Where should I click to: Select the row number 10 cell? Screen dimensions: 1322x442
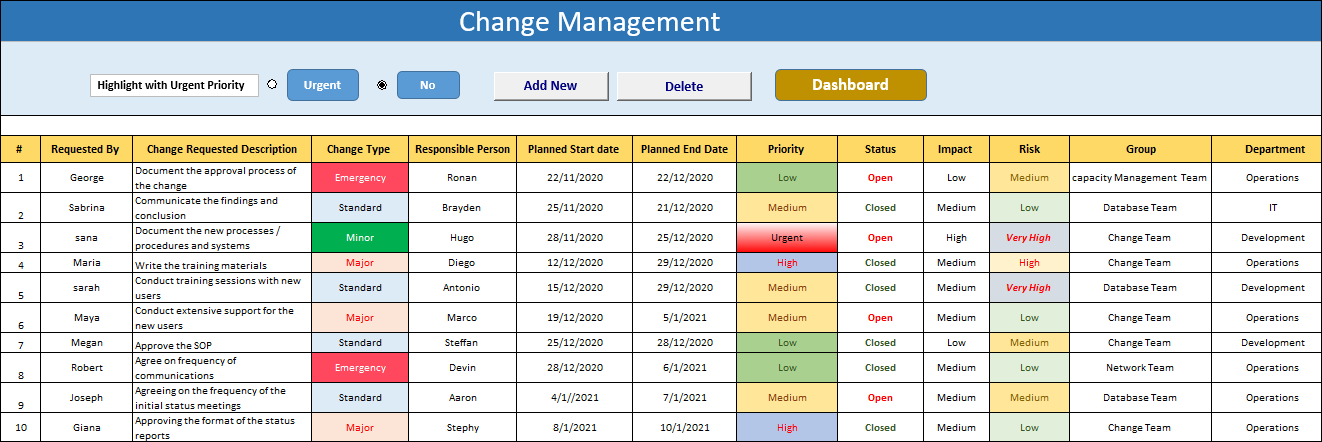pos(20,428)
